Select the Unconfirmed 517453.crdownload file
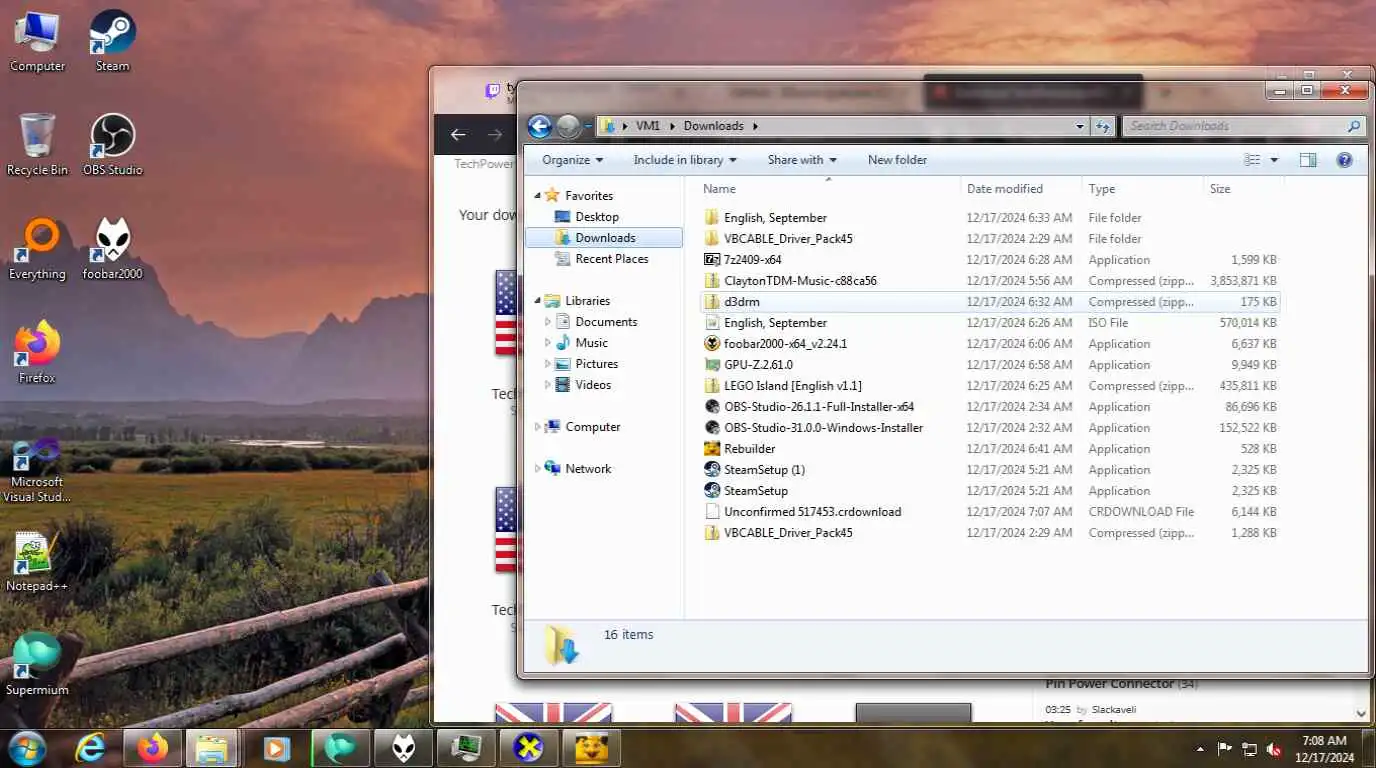1376x768 pixels. [x=812, y=512]
